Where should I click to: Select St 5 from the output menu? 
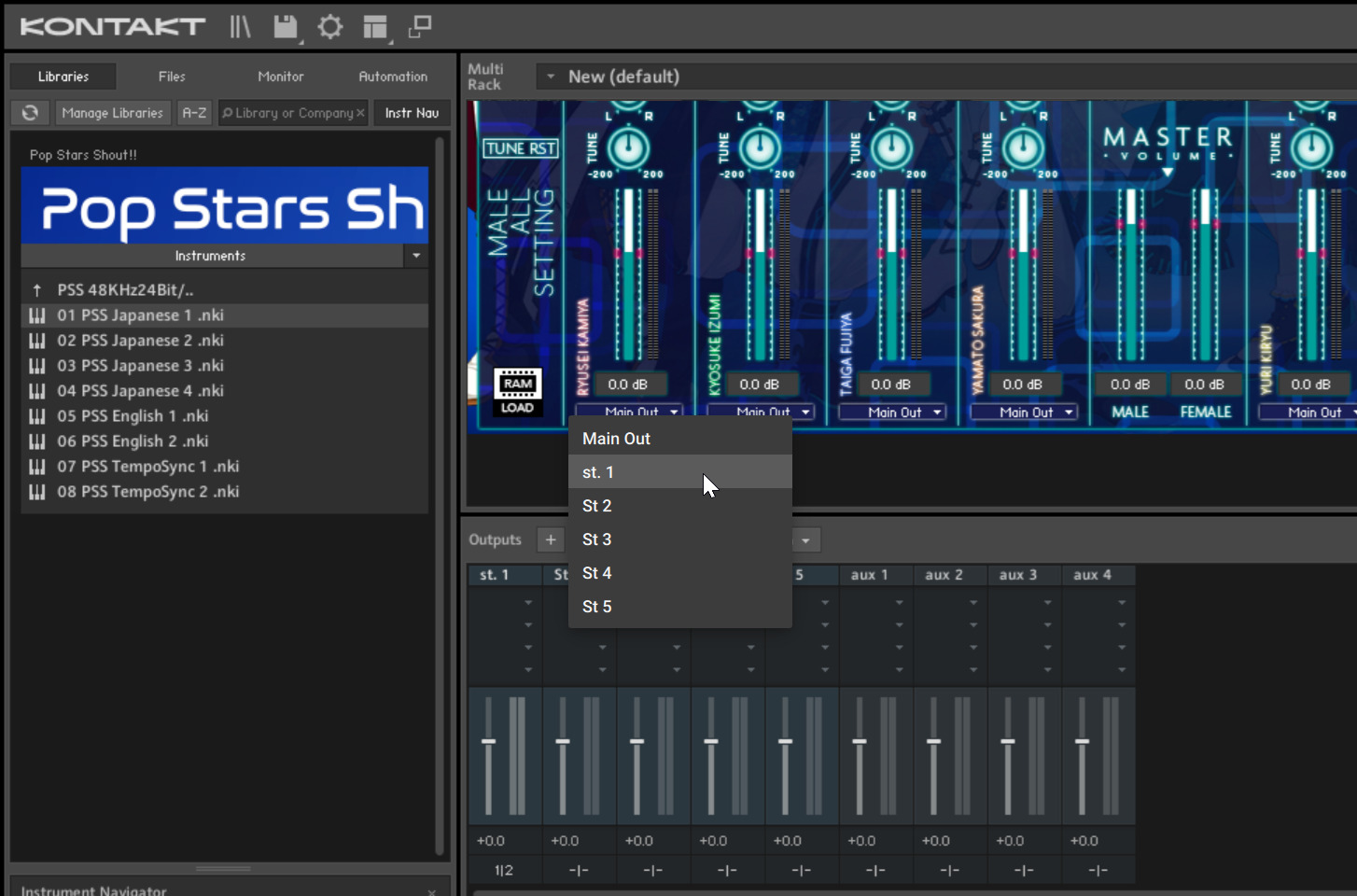(x=680, y=607)
